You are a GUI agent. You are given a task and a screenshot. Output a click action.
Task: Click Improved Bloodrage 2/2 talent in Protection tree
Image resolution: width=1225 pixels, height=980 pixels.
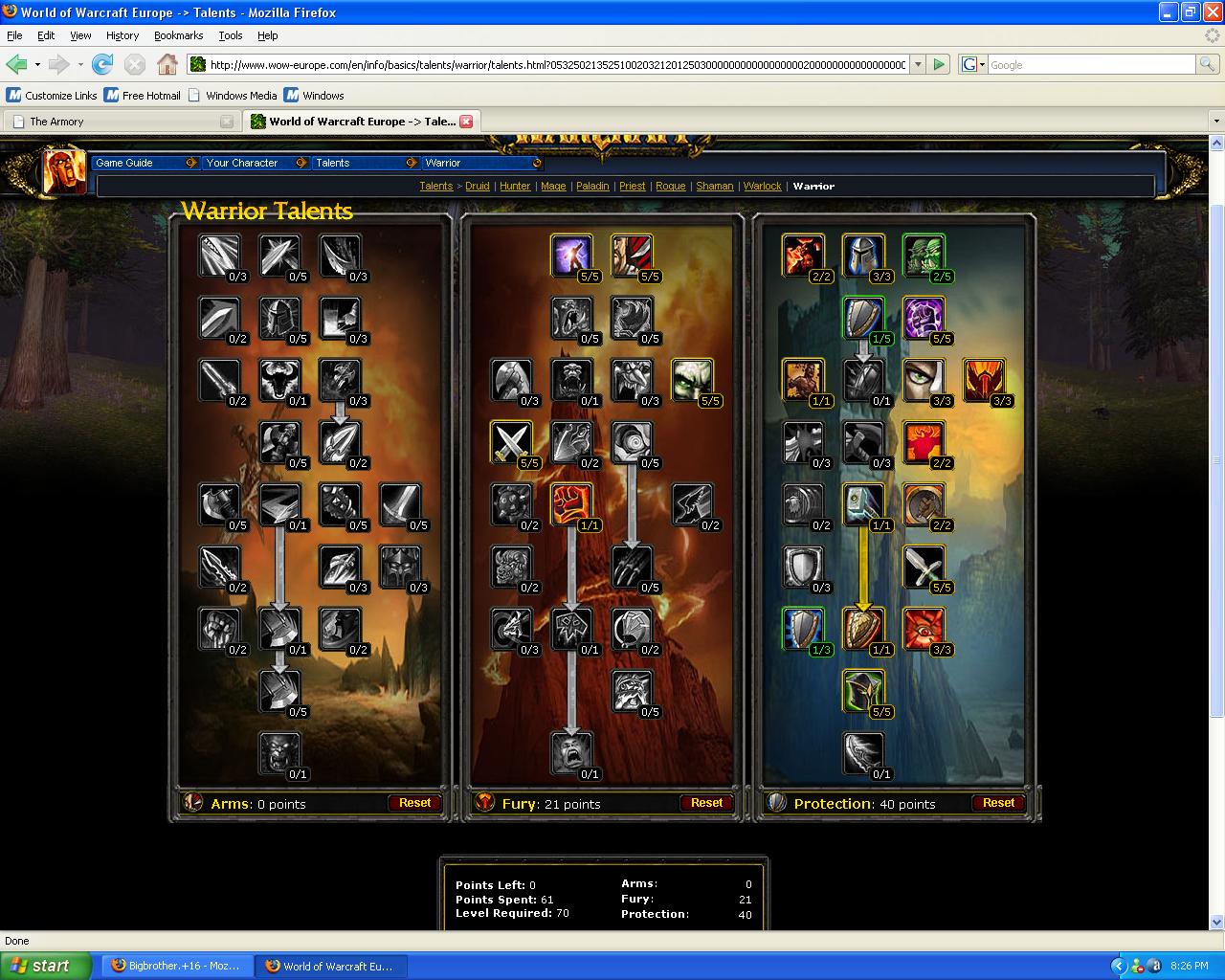804,256
